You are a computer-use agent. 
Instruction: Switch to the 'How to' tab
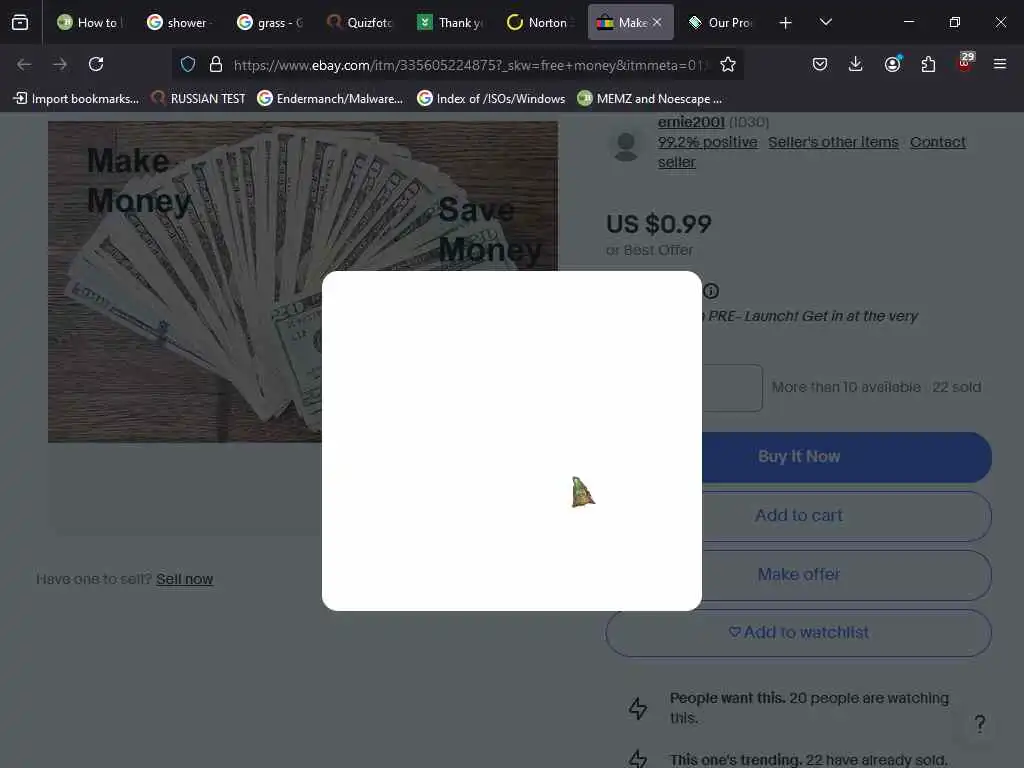pyautogui.click(x=91, y=22)
